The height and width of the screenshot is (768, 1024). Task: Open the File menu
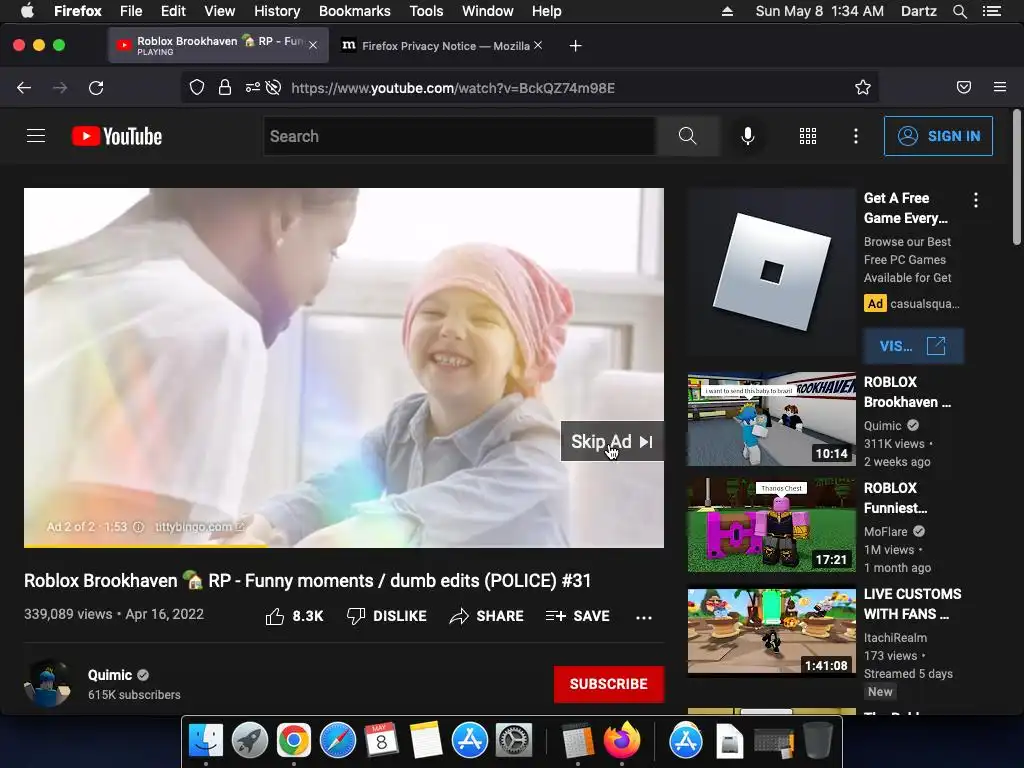click(131, 11)
